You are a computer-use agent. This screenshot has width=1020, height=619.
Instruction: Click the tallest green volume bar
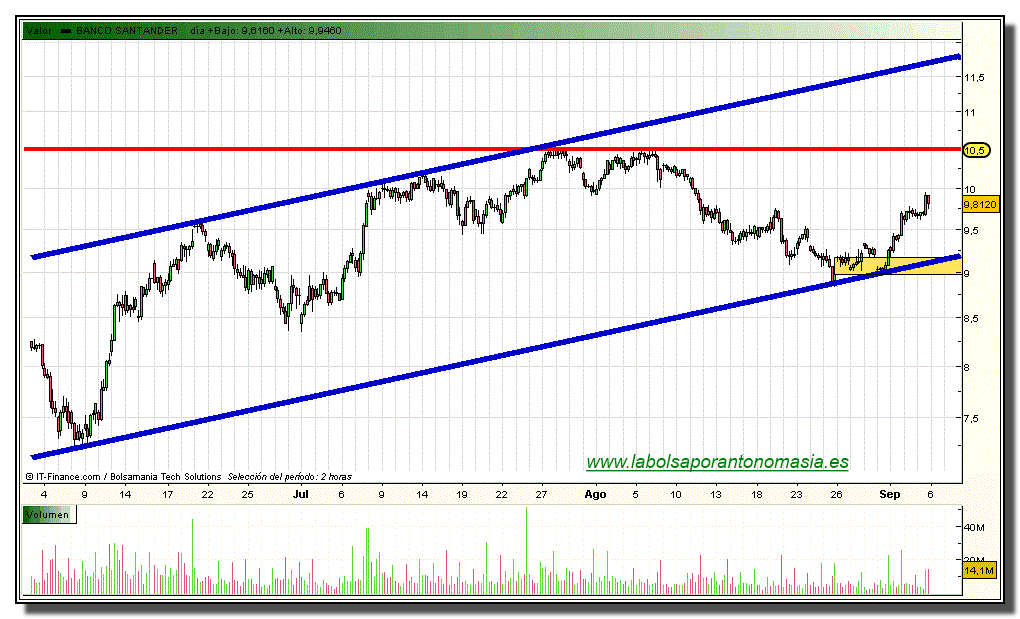pyautogui.click(x=526, y=548)
